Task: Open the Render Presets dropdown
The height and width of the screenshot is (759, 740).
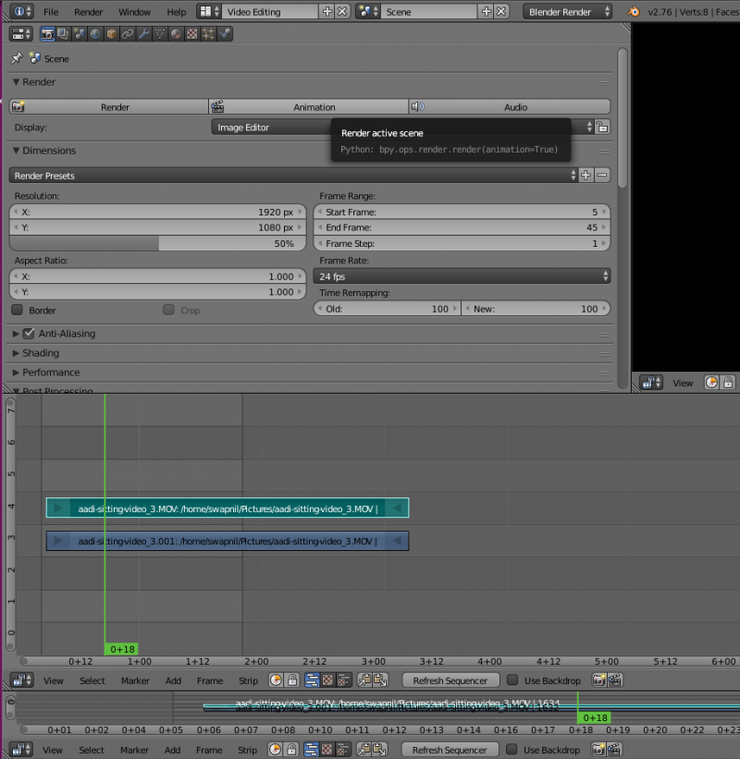Action: point(293,175)
